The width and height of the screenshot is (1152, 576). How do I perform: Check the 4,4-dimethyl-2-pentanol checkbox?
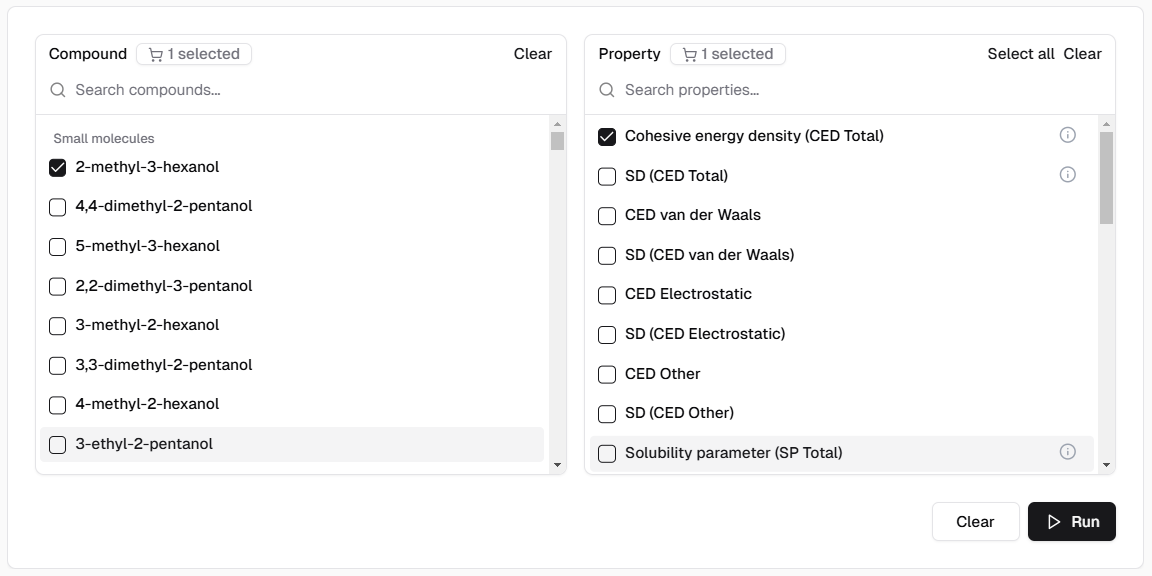pyautogui.click(x=58, y=207)
